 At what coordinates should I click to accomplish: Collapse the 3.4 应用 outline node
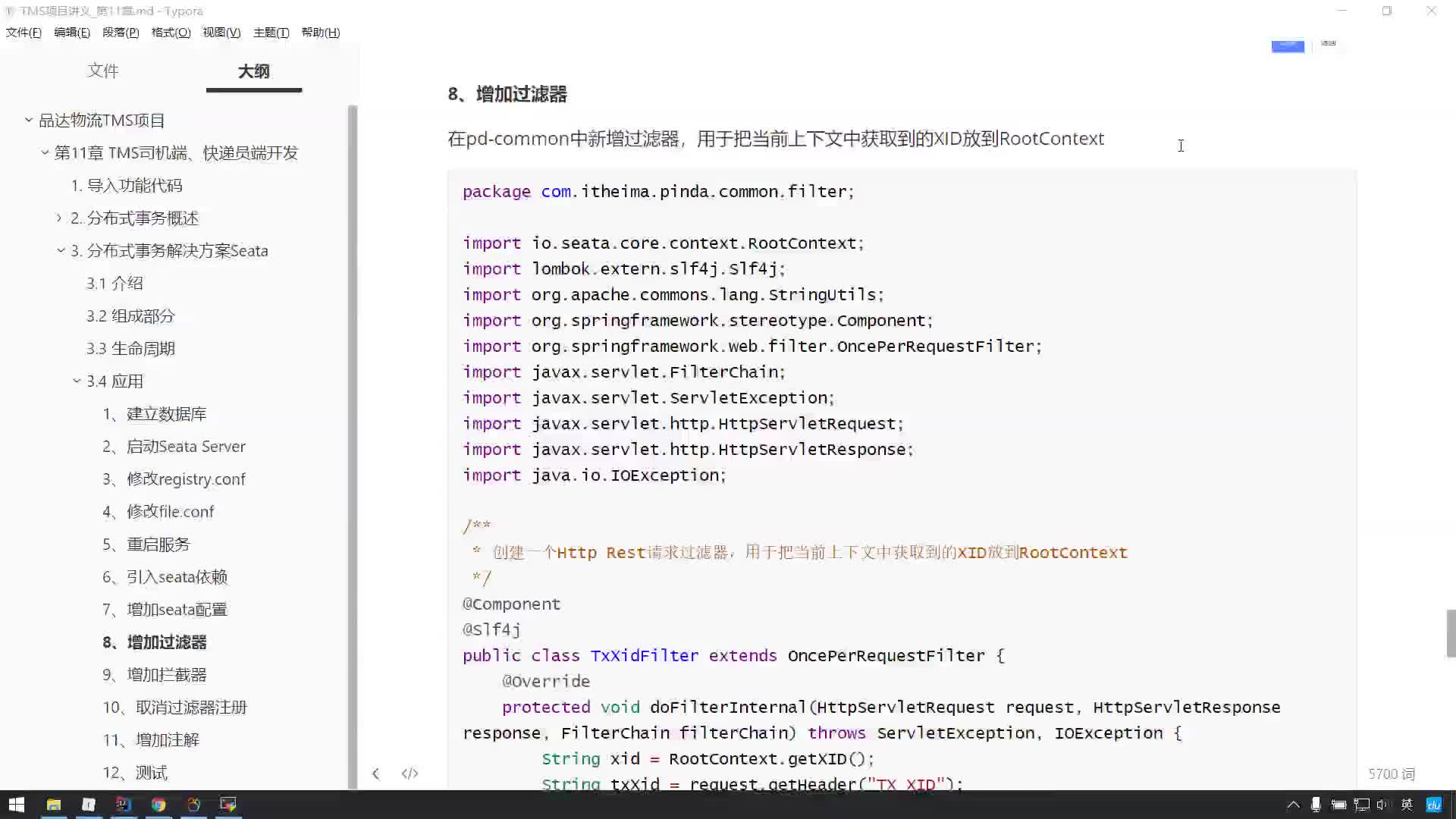point(77,381)
